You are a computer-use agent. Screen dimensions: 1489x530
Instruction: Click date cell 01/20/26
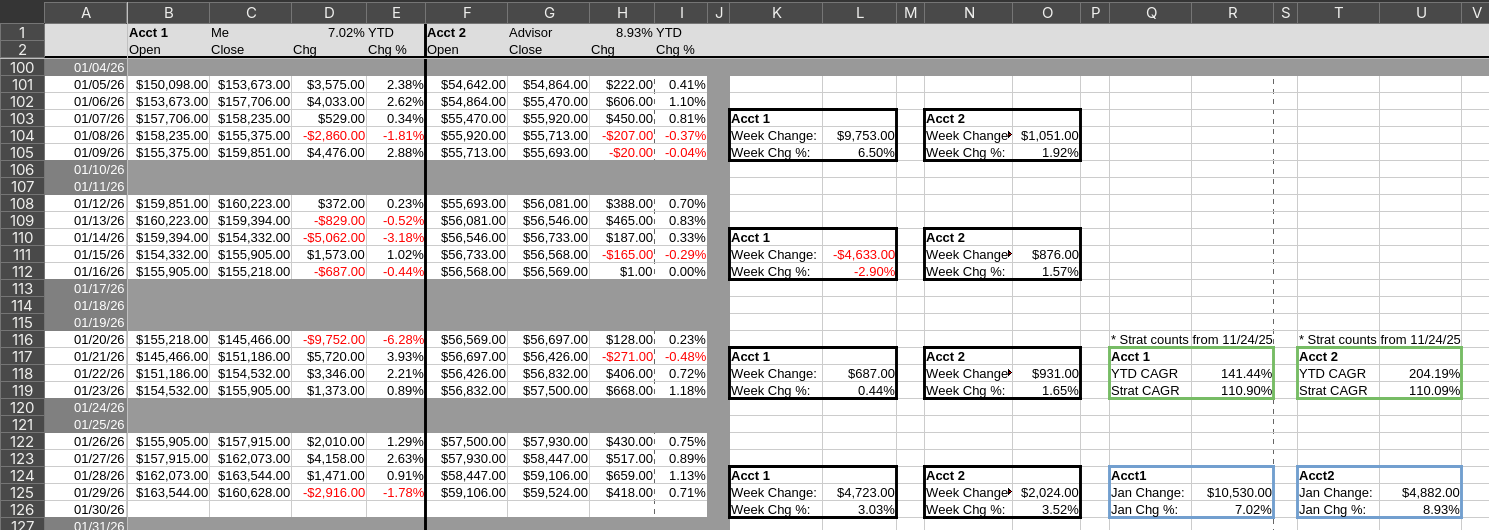86,340
